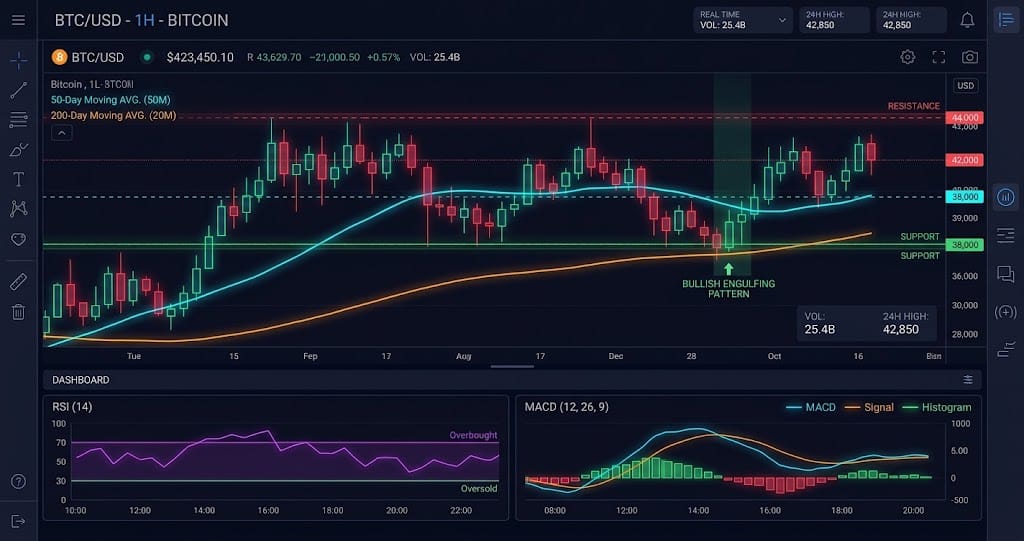The width and height of the screenshot is (1024, 541).
Task: Open chart settings gear icon
Action: coord(908,57)
